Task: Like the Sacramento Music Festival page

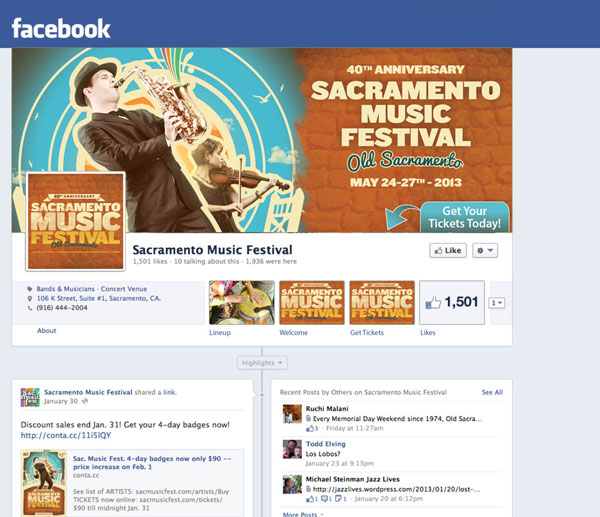Action: click(448, 250)
